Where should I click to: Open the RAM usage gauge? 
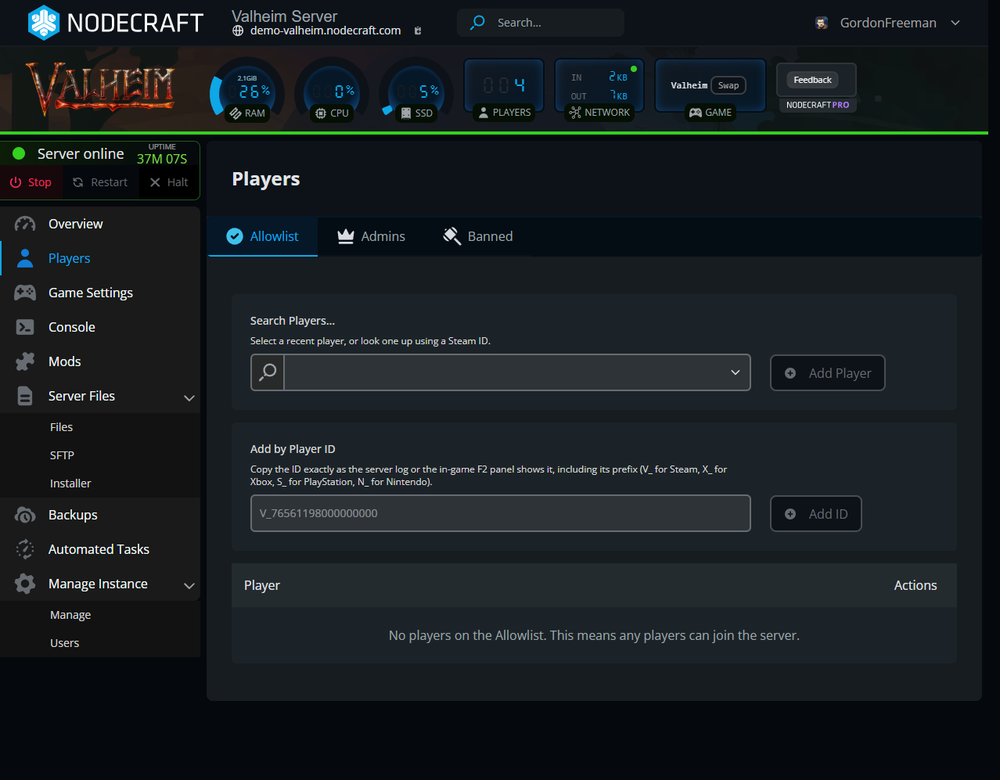[247, 91]
